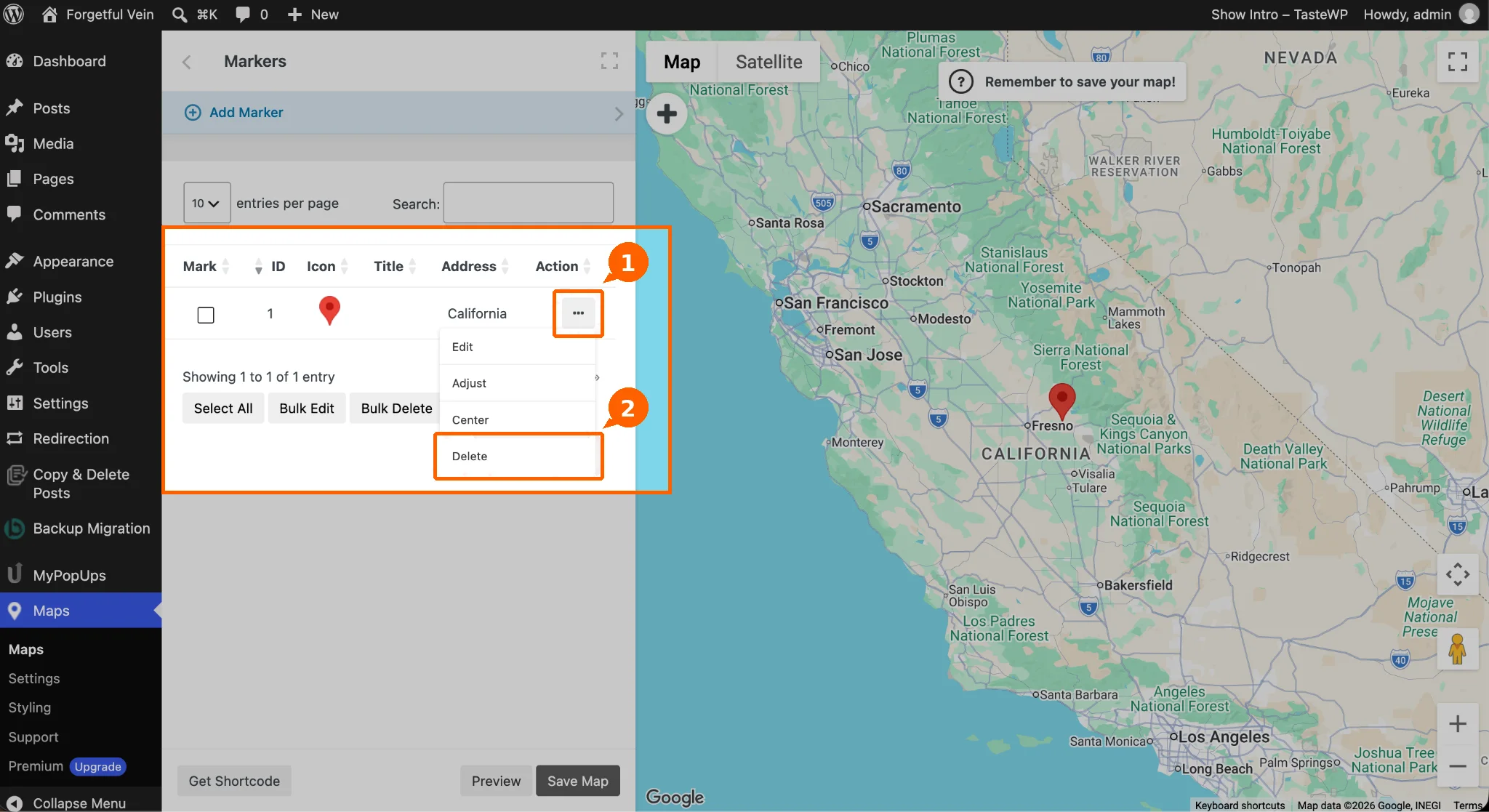Open the entries per page dropdown
Screen dimensions: 1489x812
[x=206, y=204]
